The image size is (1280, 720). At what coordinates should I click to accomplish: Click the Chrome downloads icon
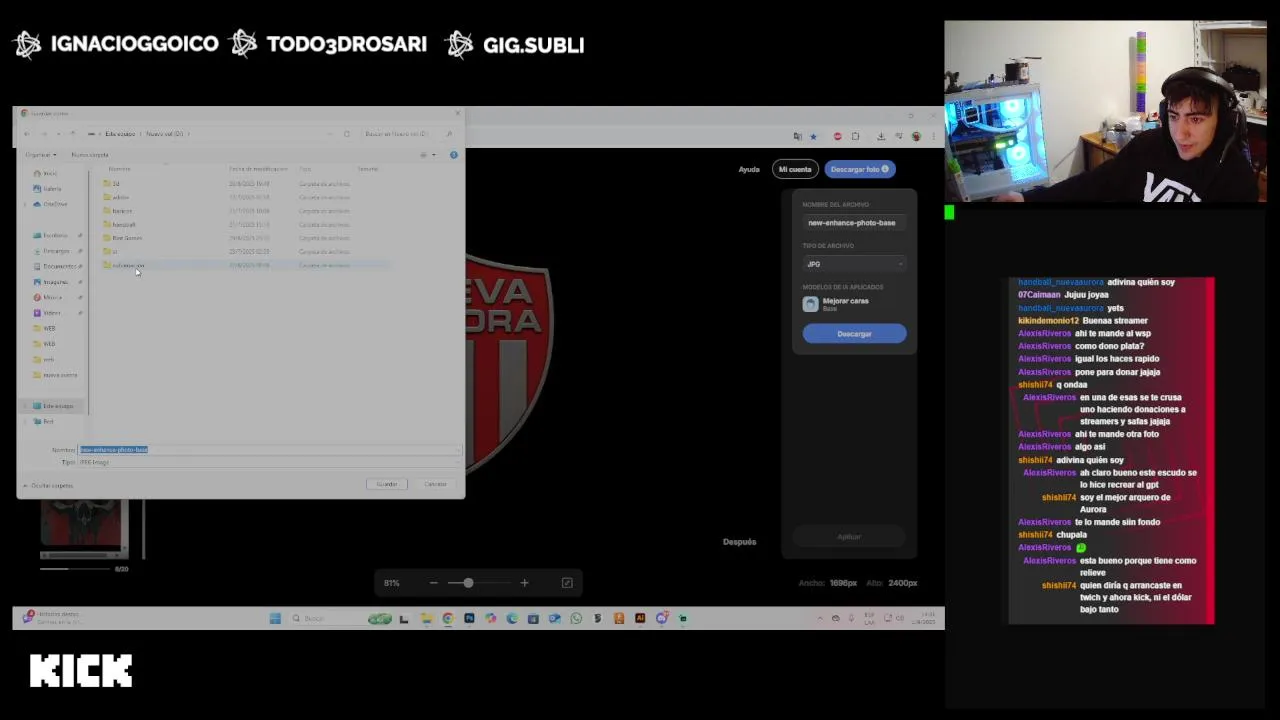point(881,136)
